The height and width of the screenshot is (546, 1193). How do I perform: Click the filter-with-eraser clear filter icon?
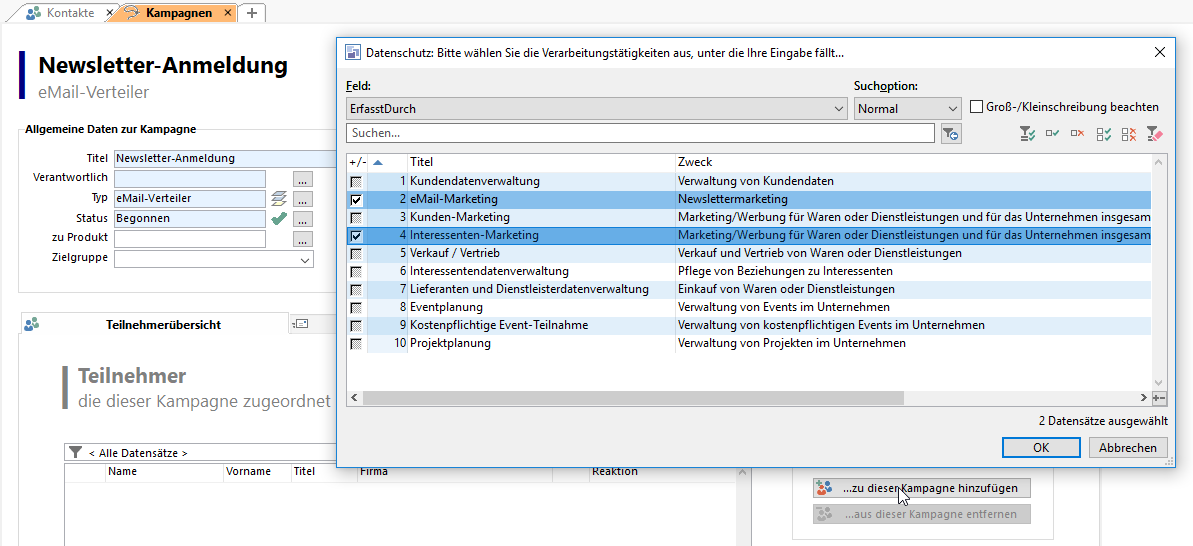click(1155, 134)
